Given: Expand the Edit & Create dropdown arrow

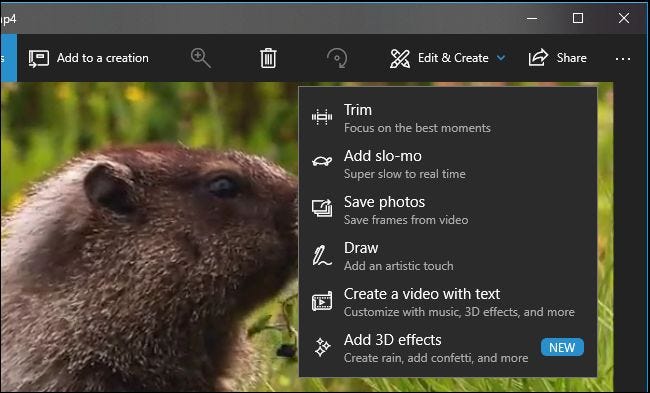Looking at the screenshot, I should (501, 58).
